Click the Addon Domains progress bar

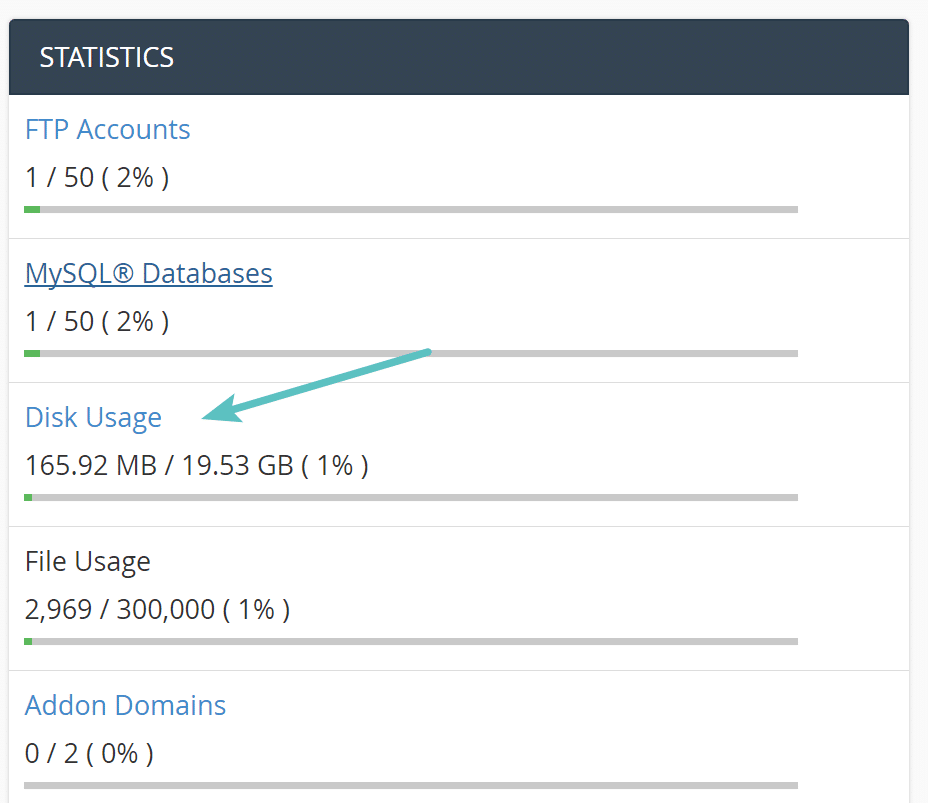pos(410,785)
